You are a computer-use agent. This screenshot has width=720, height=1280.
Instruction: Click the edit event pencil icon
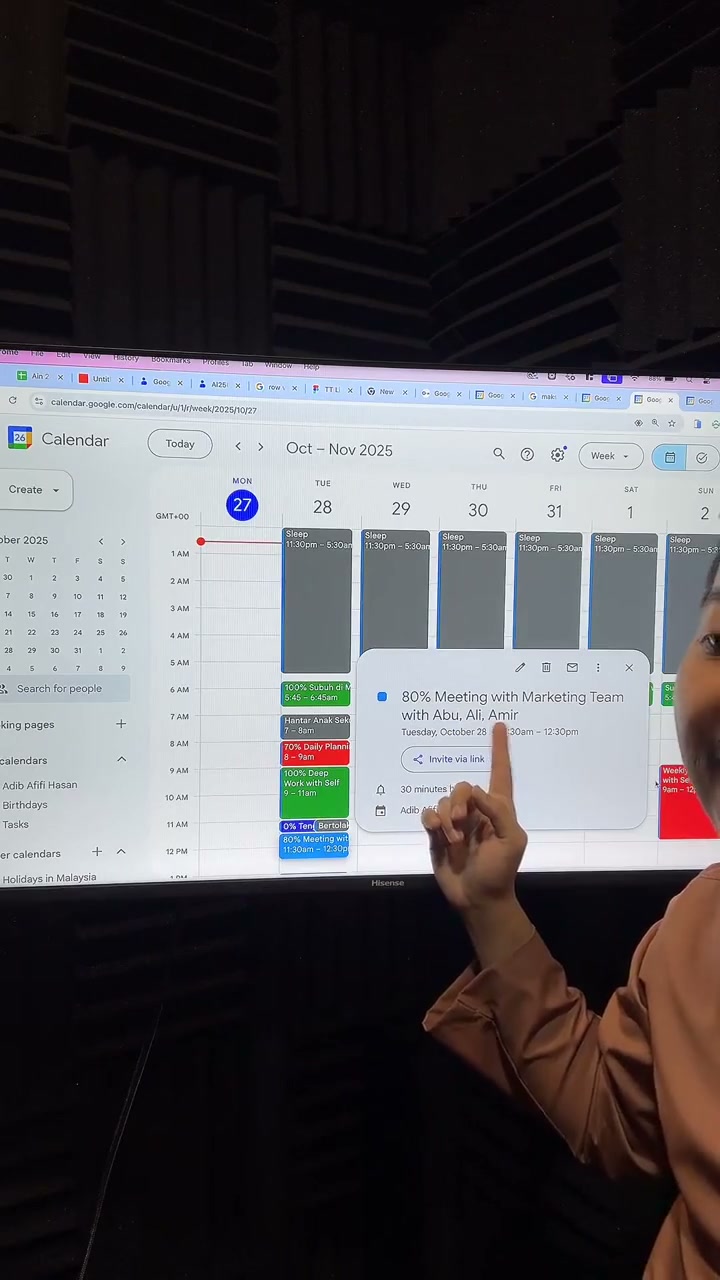point(520,667)
